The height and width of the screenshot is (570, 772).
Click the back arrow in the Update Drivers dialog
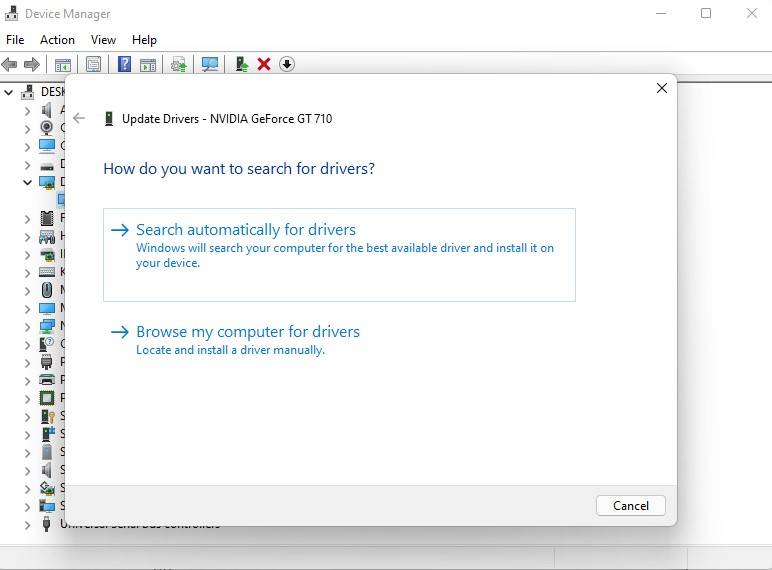pos(79,118)
